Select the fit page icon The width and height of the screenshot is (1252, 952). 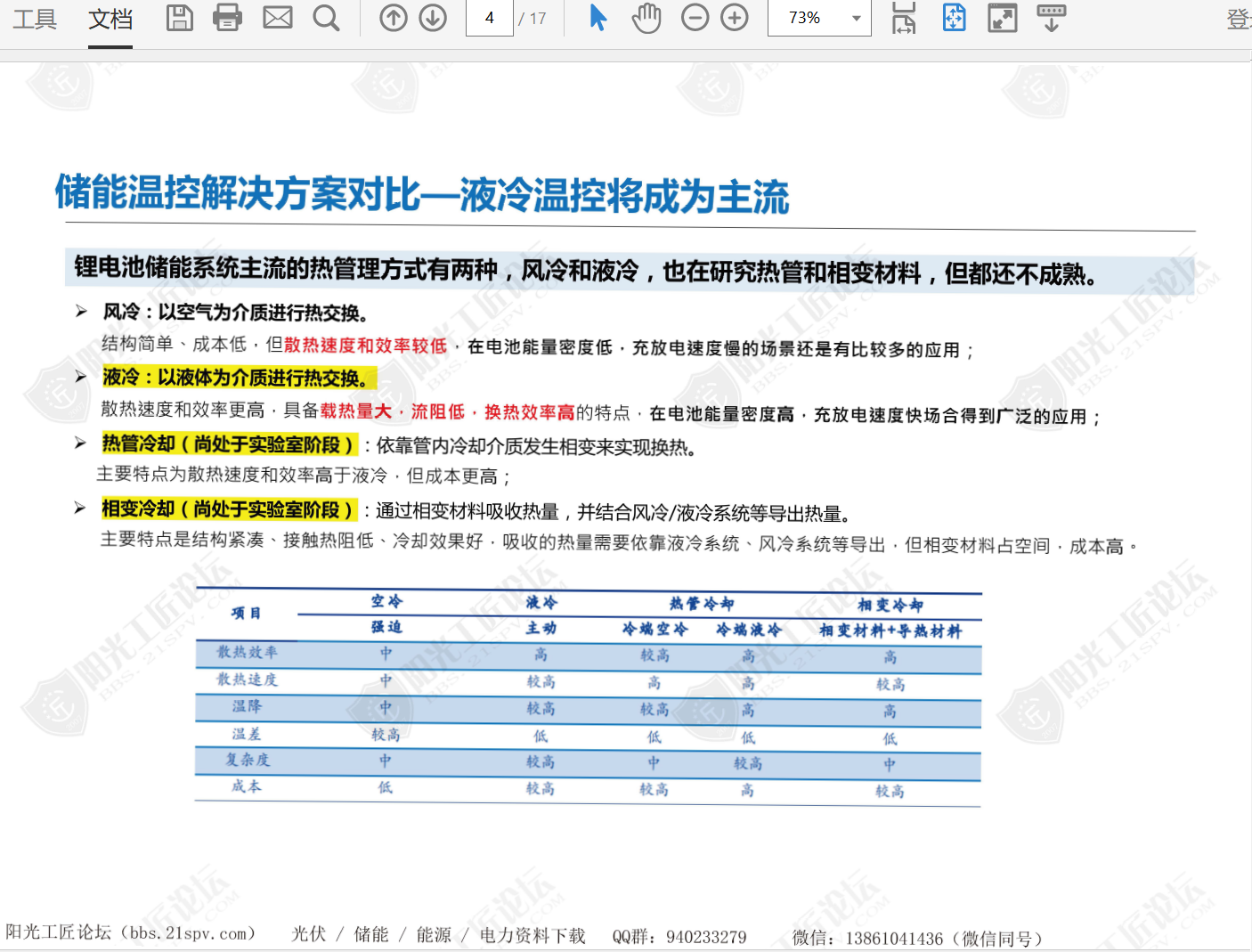click(x=954, y=18)
